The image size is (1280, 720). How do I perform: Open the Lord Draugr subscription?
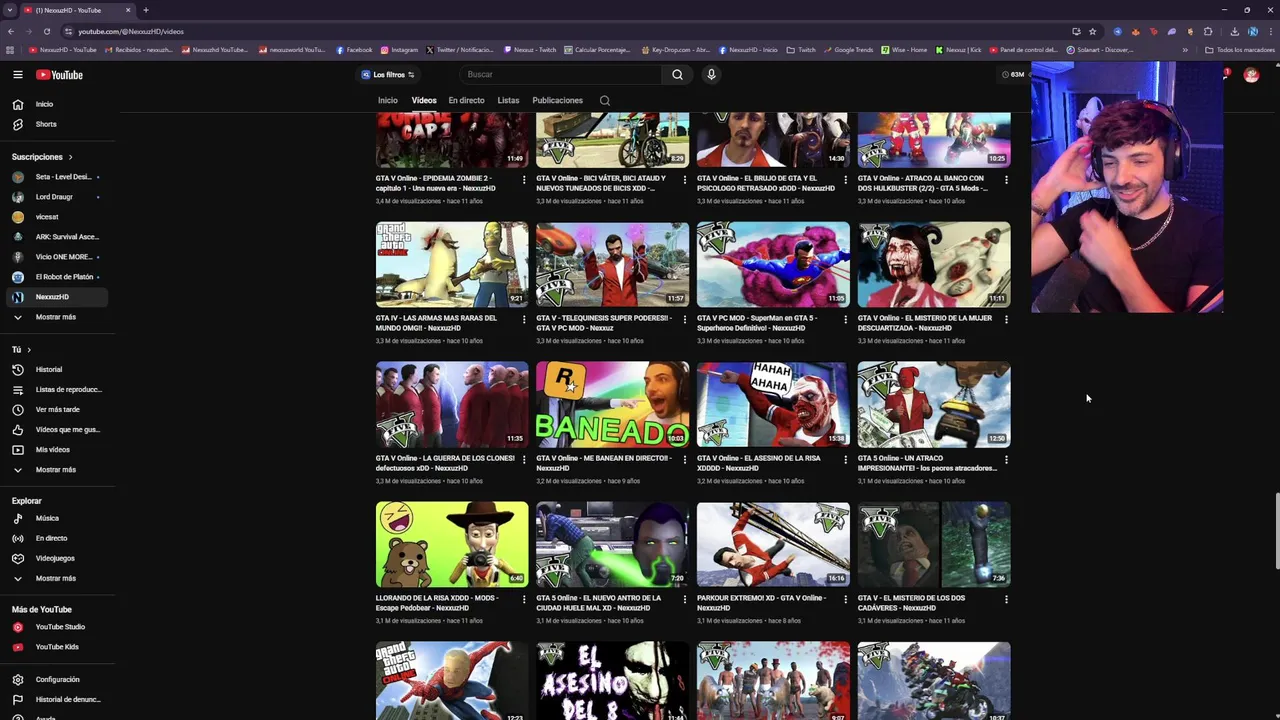(54, 197)
